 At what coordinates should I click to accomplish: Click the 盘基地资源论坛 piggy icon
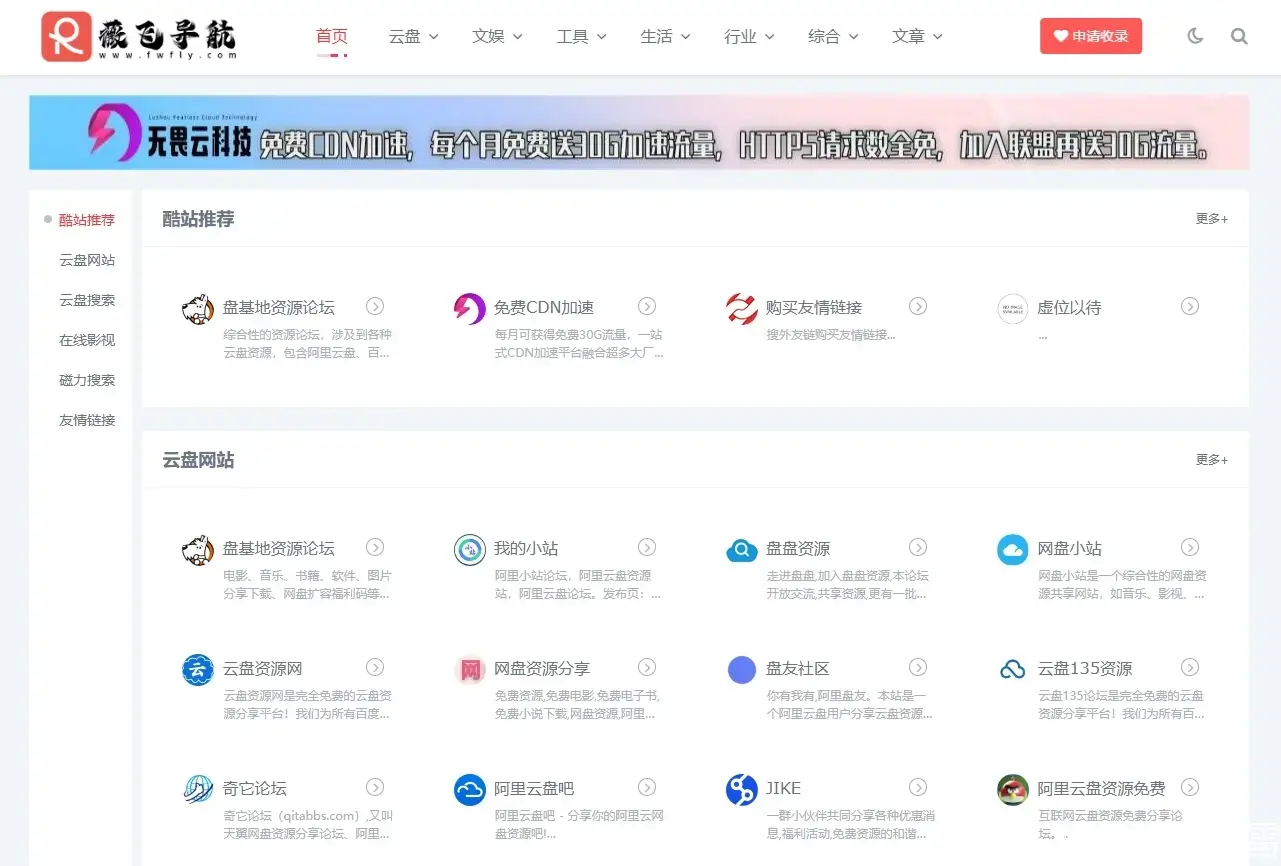(197, 309)
